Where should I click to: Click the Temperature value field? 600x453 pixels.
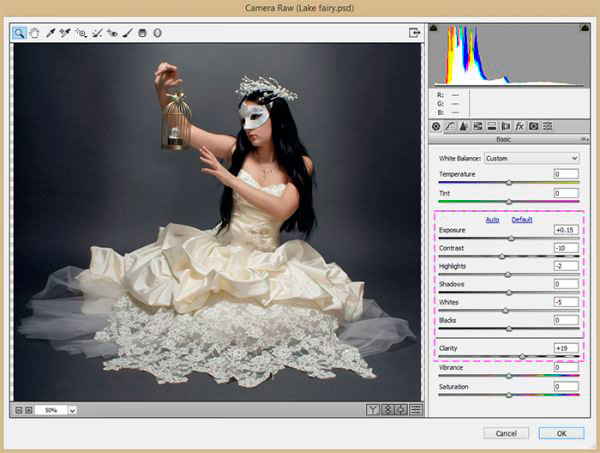pos(566,174)
